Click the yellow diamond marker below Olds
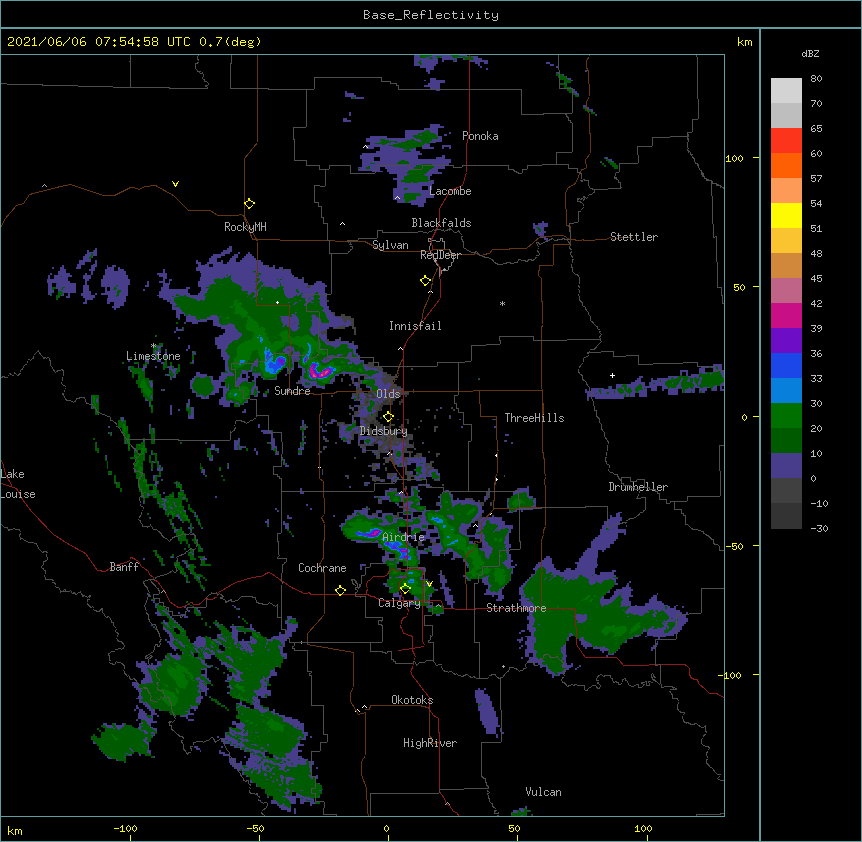Viewport: 862px width, 842px height. (388, 417)
